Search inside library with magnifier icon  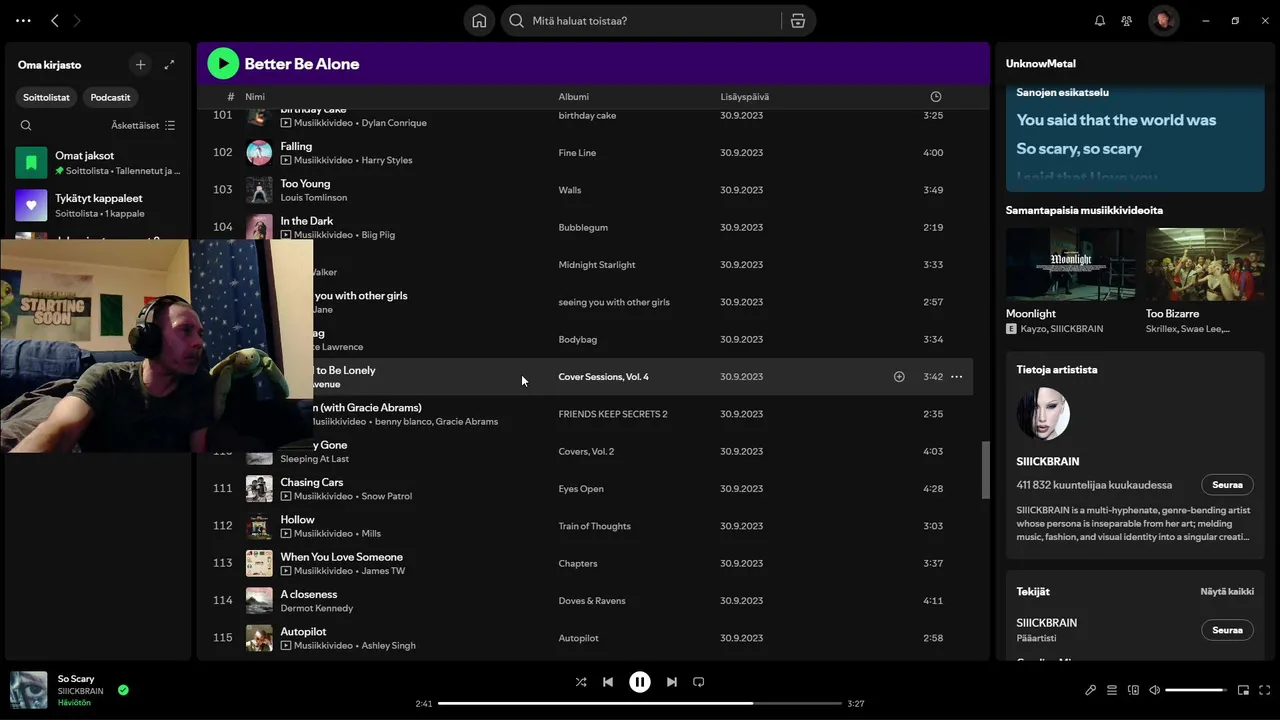(26, 125)
